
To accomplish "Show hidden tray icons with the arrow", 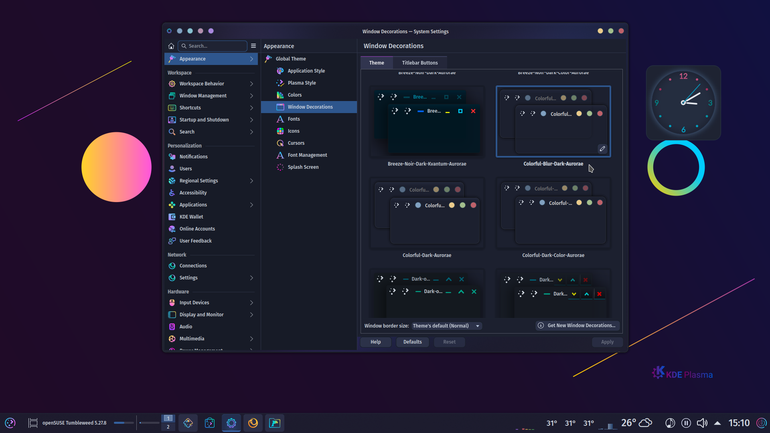I will pyautogui.click(x=717, y=423).
